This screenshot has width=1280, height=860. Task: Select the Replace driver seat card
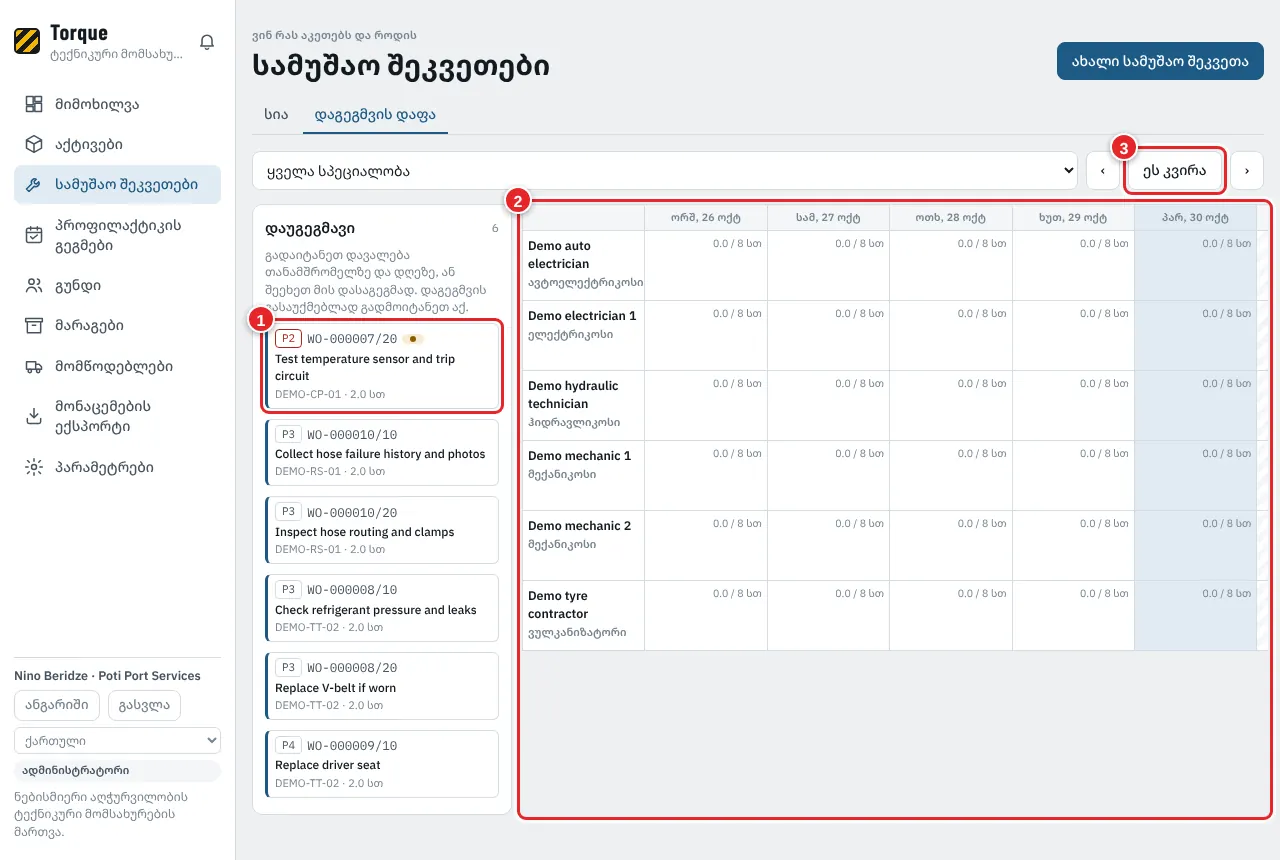click(382, 764)
